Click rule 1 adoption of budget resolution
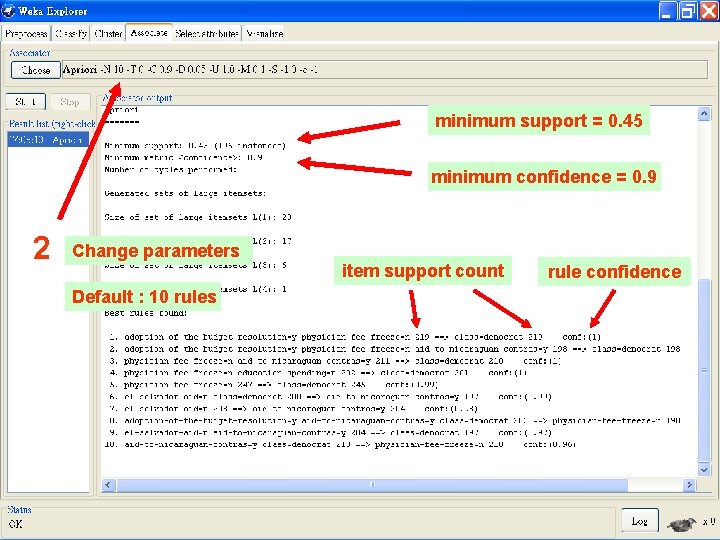Screen dimensions: 720x540 click(x=355, y=337)
